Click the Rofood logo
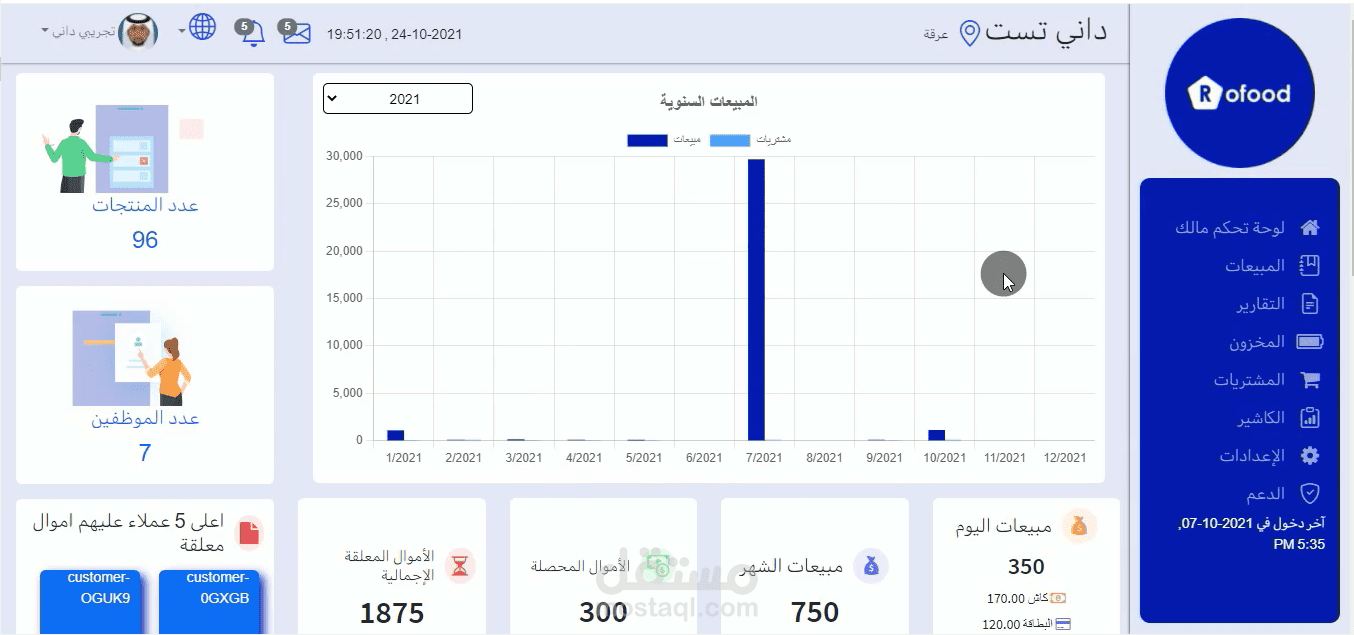The image size is (1354, 635). point(1240,93)
